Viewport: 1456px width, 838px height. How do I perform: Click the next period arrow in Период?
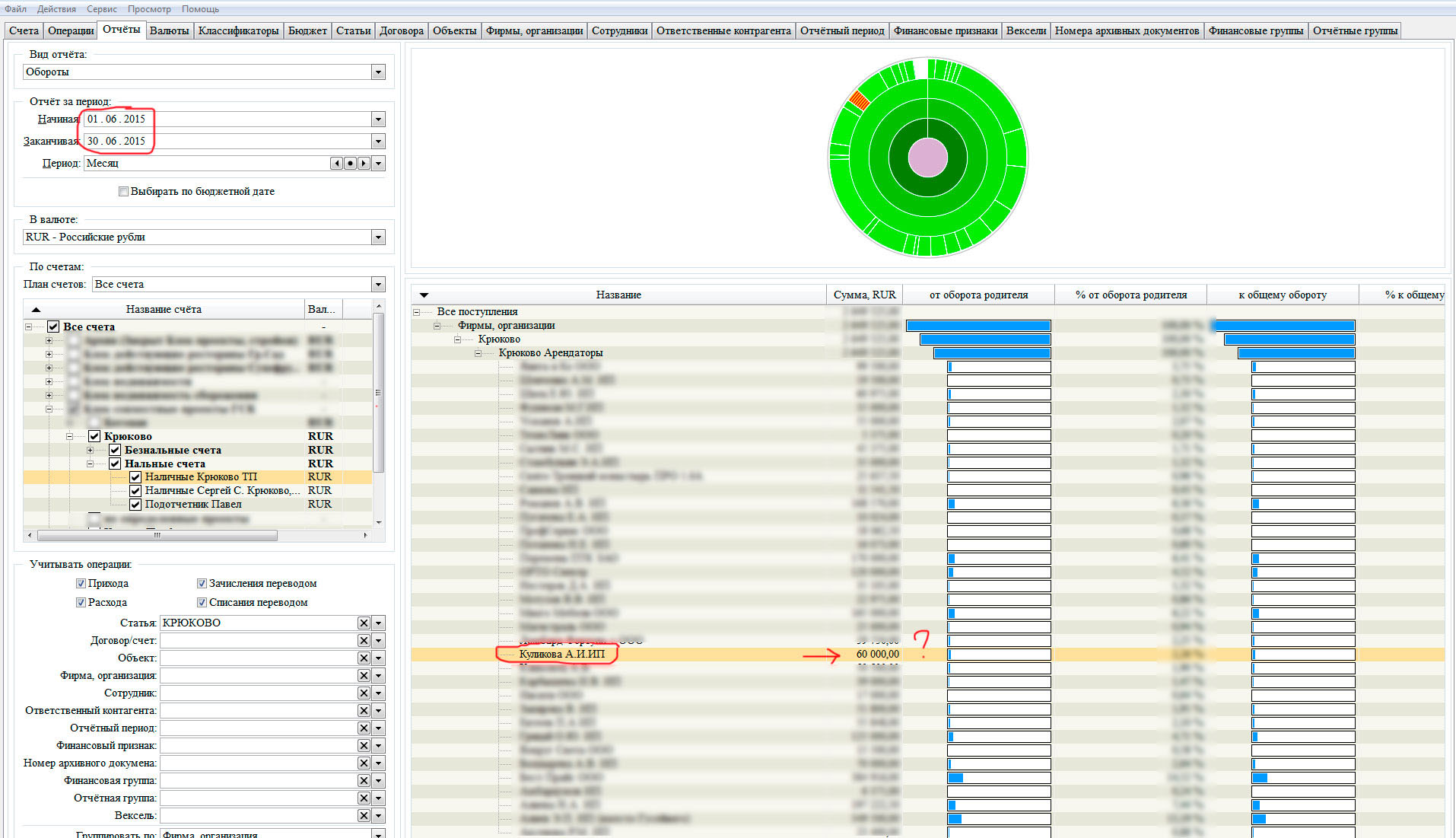364,164
